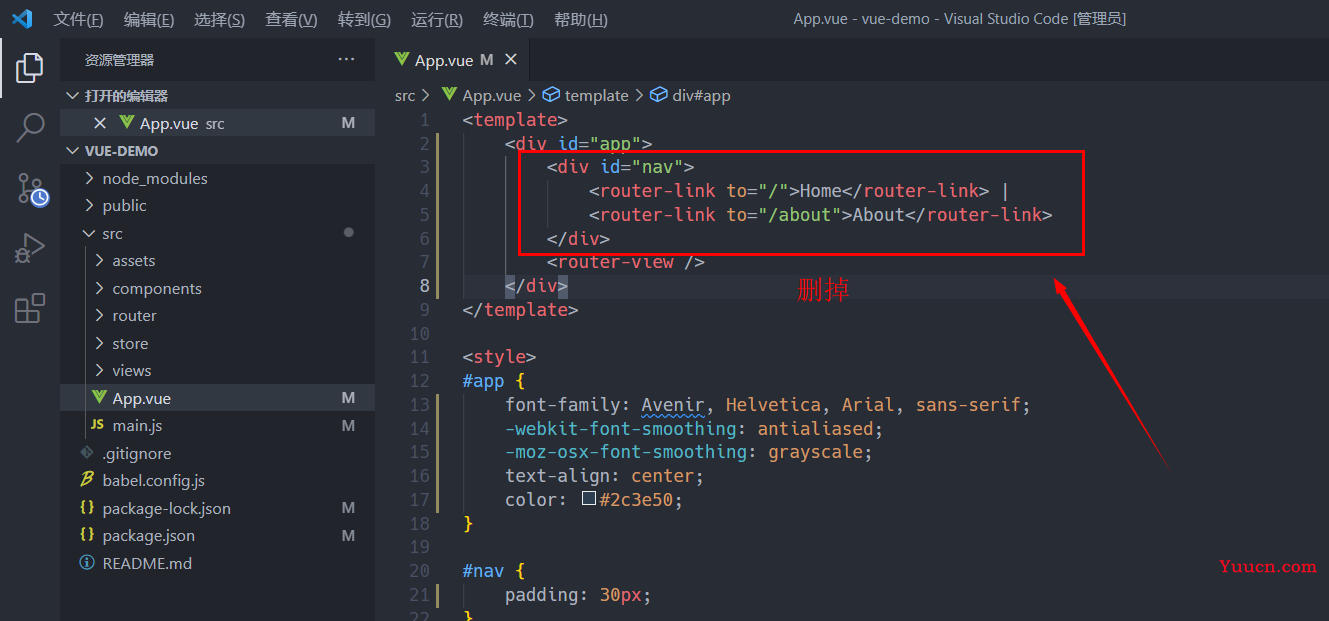1329x621 pixels.
Task: Open App.vue in the src tree
Action: point(217,398)
